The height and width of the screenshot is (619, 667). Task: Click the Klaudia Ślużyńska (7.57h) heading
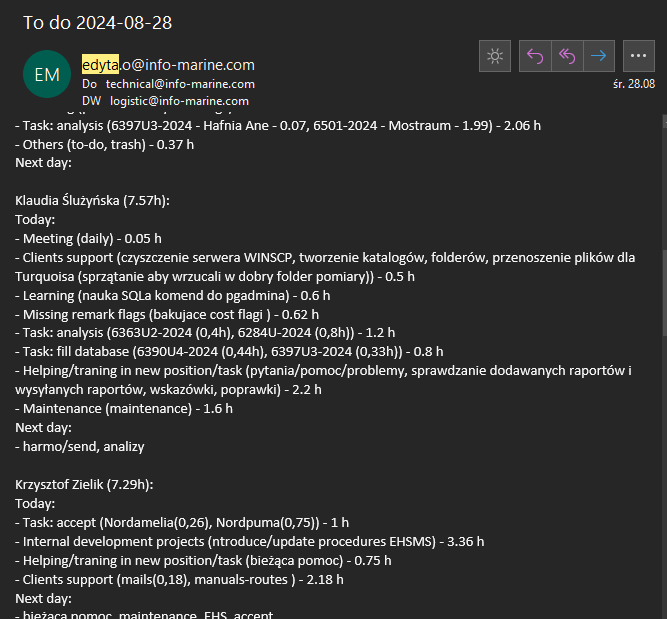point(92,201)
